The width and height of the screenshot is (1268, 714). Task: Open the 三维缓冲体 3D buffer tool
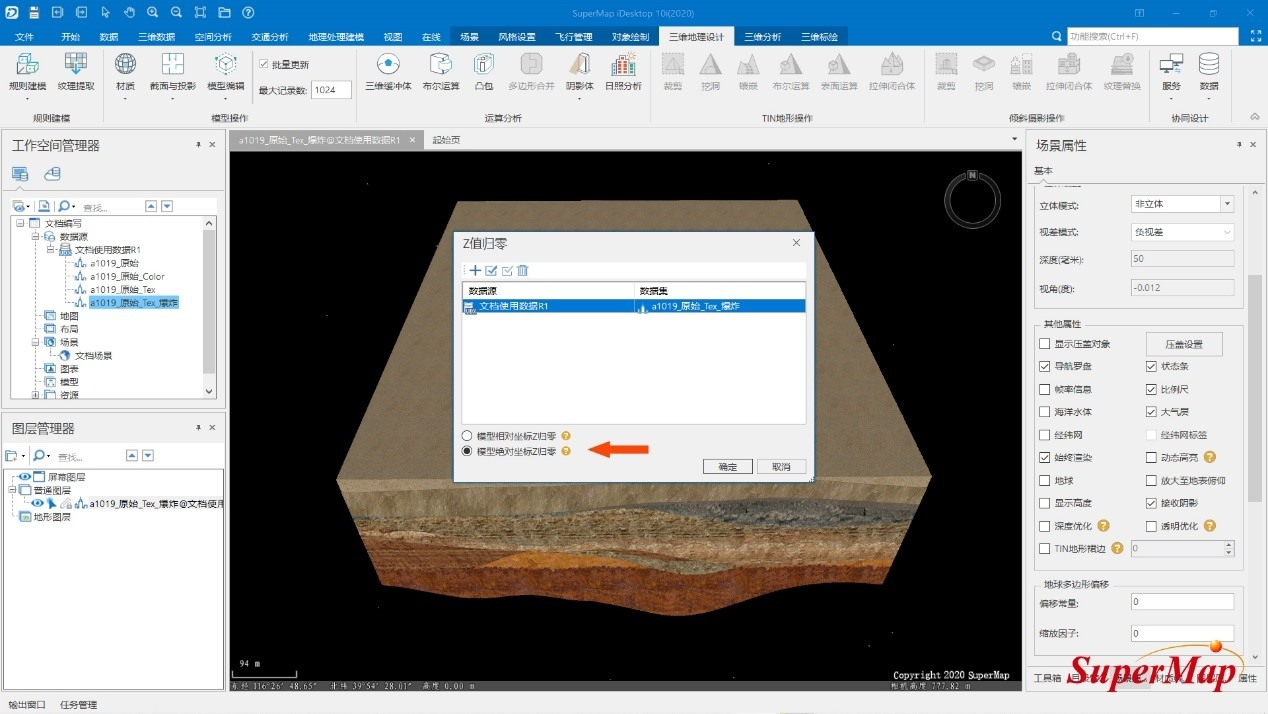pos(388,71)
